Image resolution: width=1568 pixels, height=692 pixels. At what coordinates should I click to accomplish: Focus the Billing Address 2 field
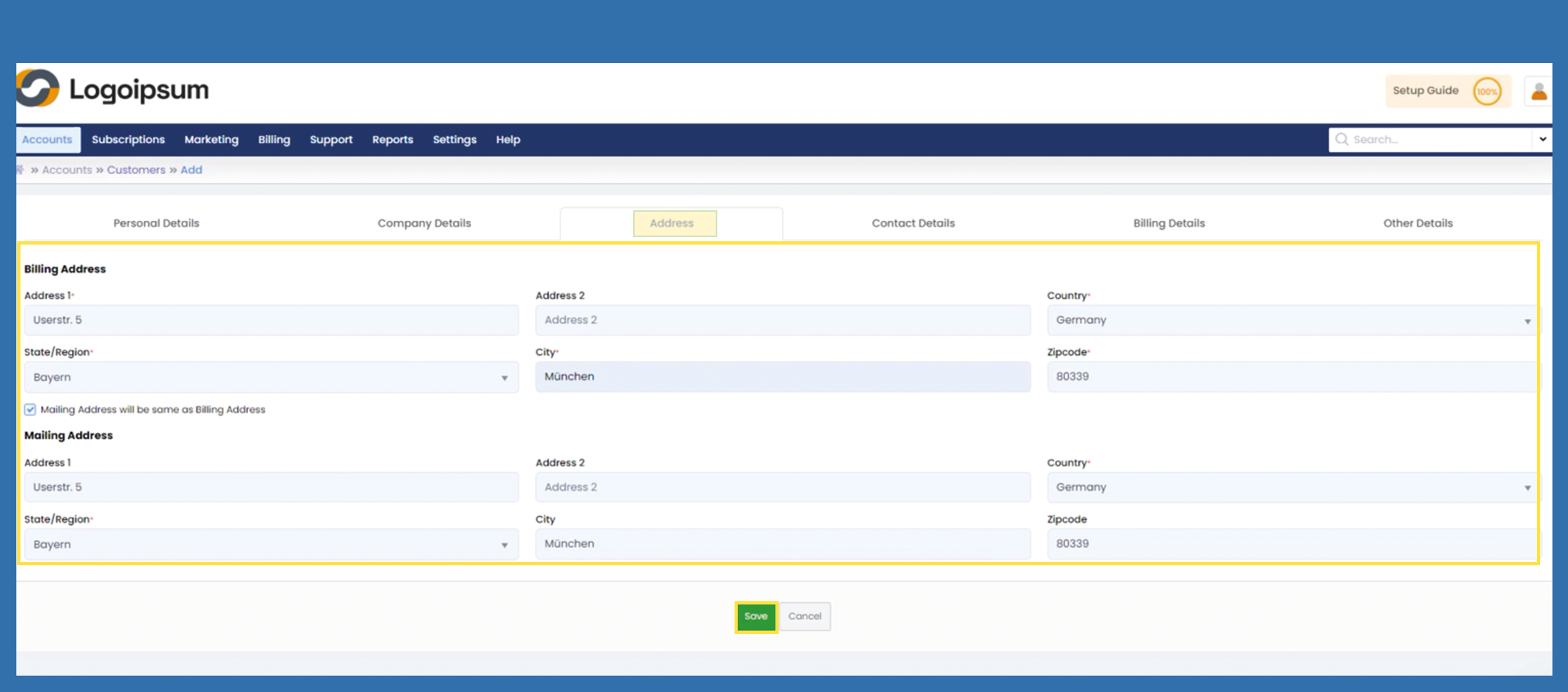click(x=782, y=321)
